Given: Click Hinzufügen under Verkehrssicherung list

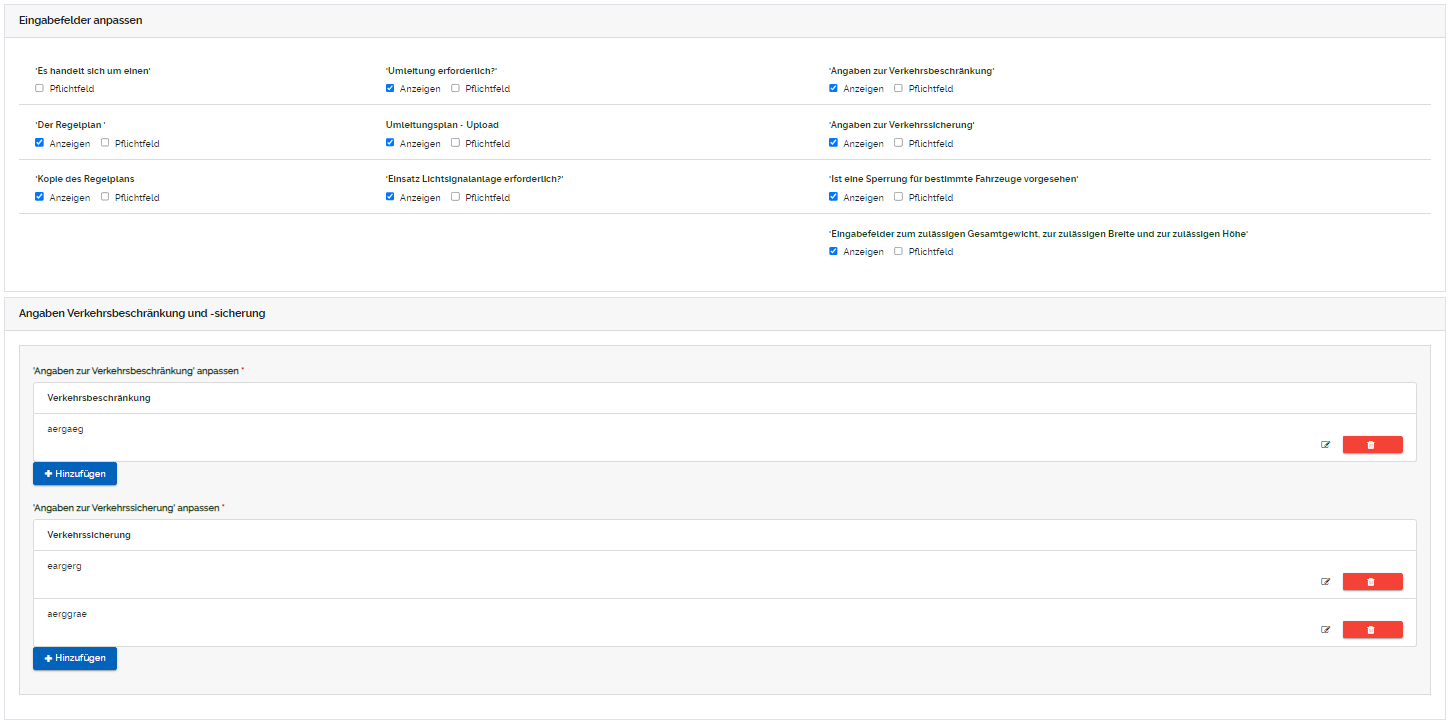Looking at the screenshot, I should 75,658.
